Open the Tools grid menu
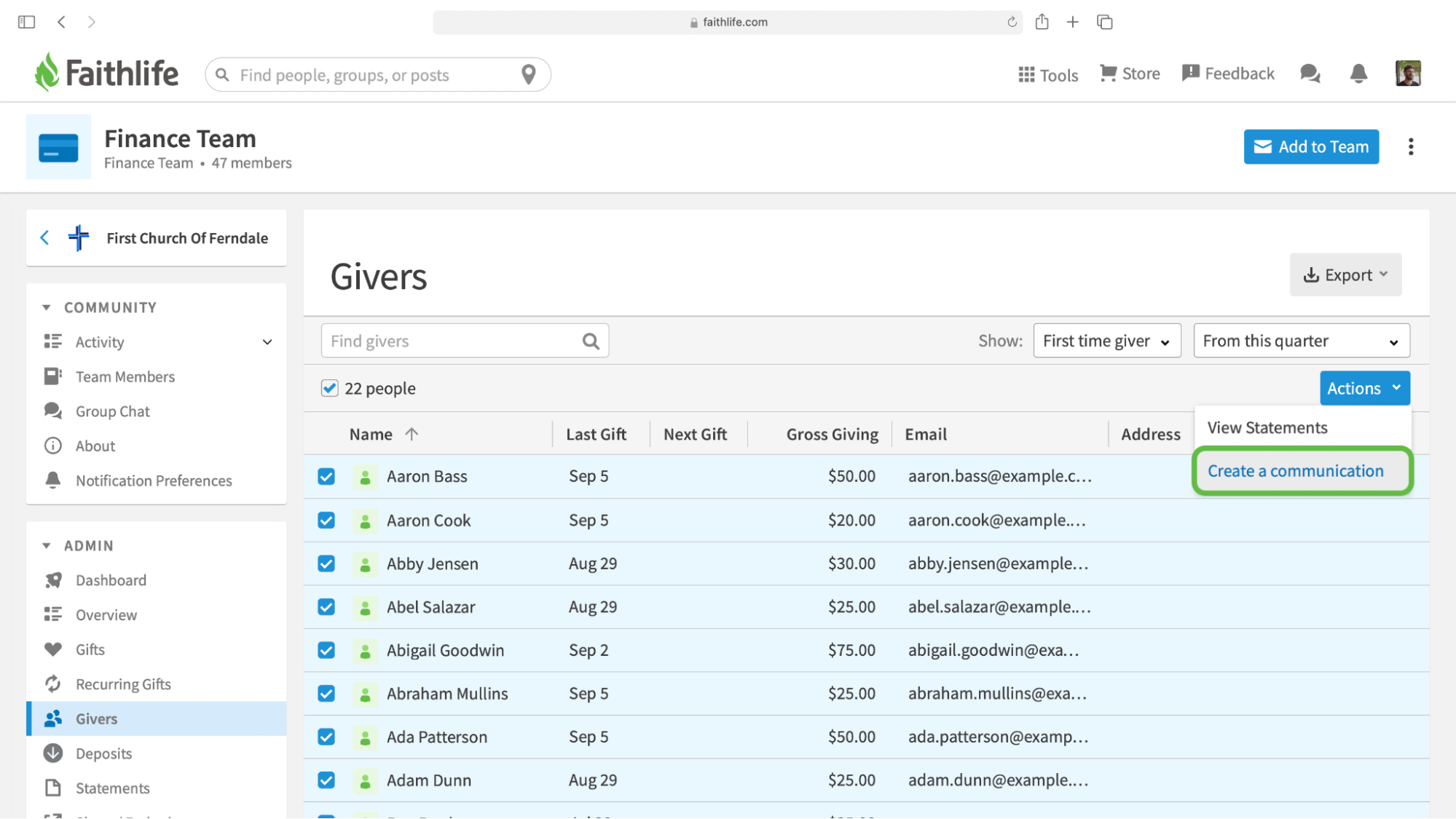The width and height of the screenshot is (1456, 819). (1047, 74)
